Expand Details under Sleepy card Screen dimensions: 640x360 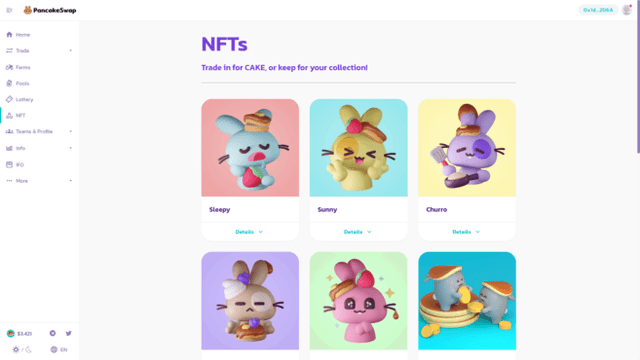[x=249, y=232]
